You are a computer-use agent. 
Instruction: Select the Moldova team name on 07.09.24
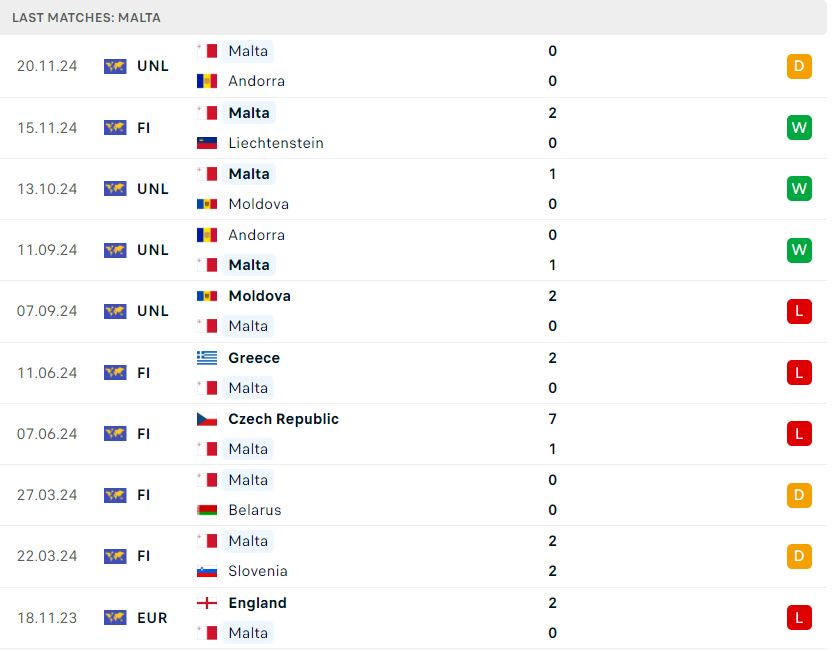pos(259,296)
